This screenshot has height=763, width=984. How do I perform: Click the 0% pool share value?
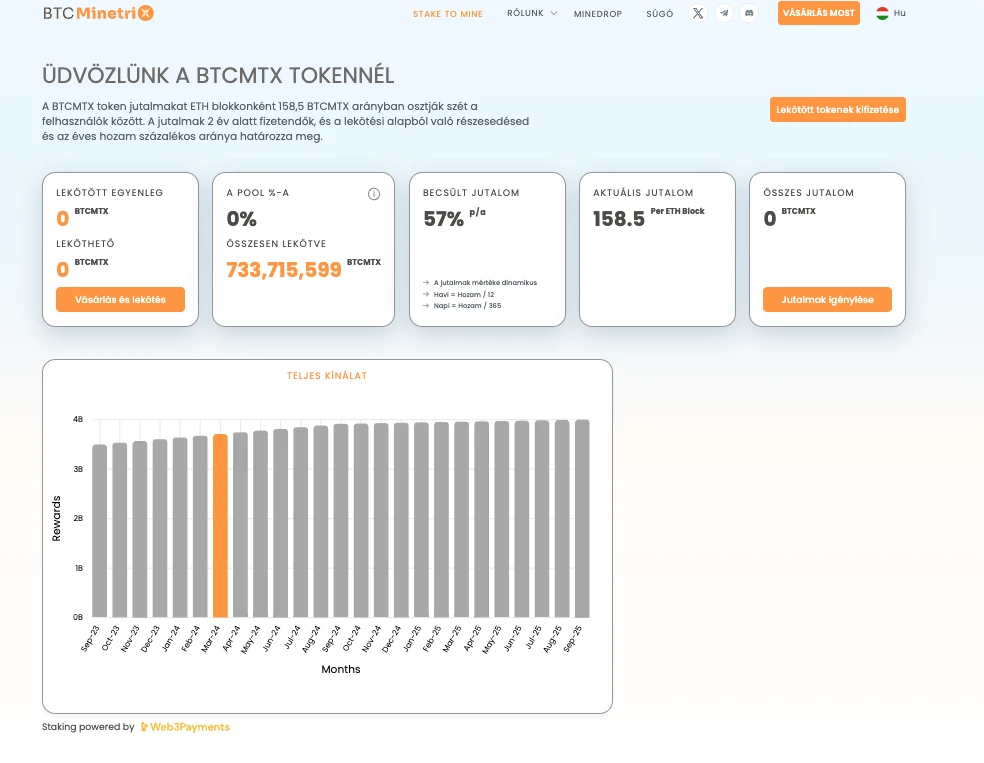click(x=242, y=219)
